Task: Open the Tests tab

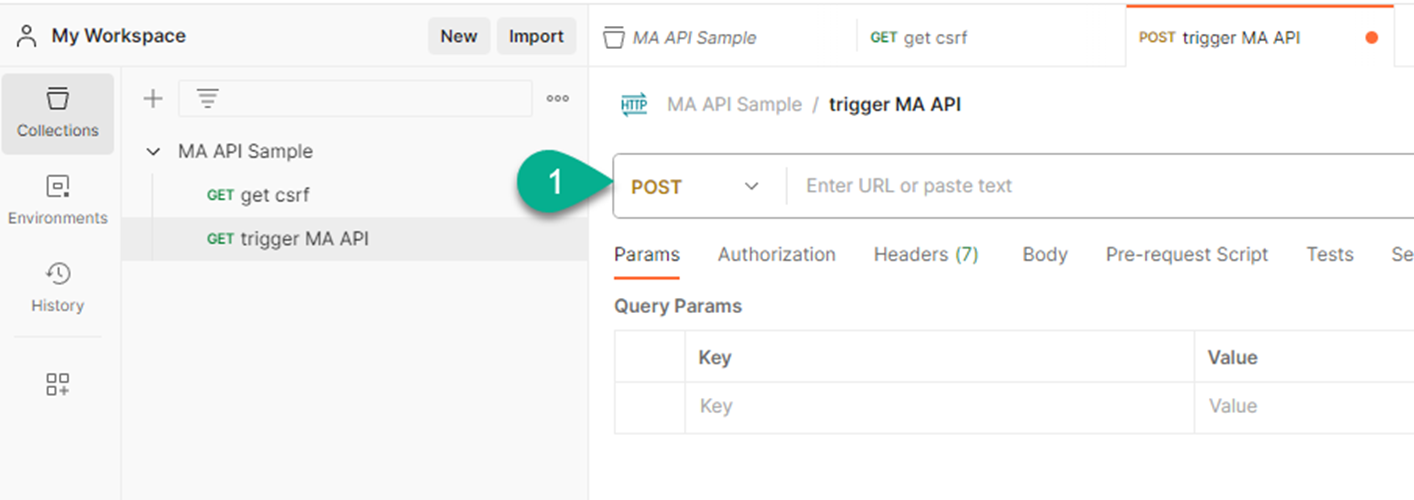Action: [1330, 255]
